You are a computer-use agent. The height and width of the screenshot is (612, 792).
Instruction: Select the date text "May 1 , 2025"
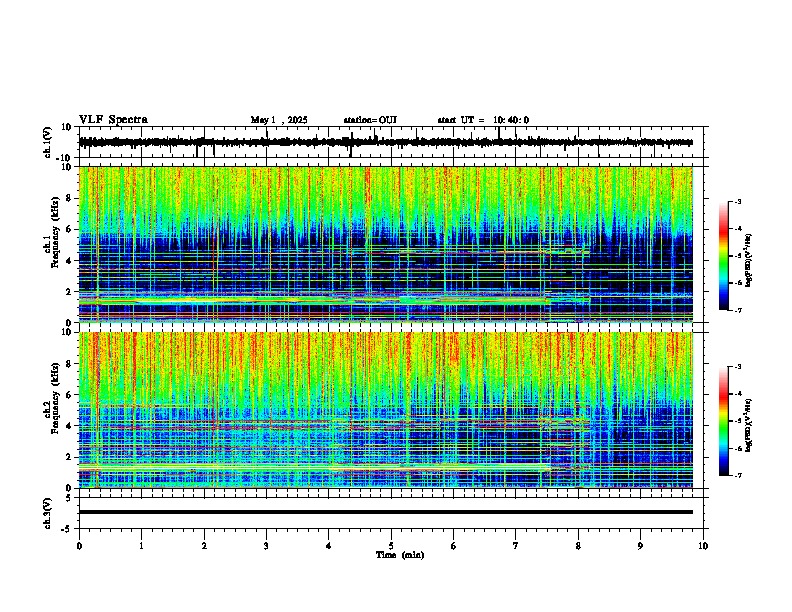point(279,120)
